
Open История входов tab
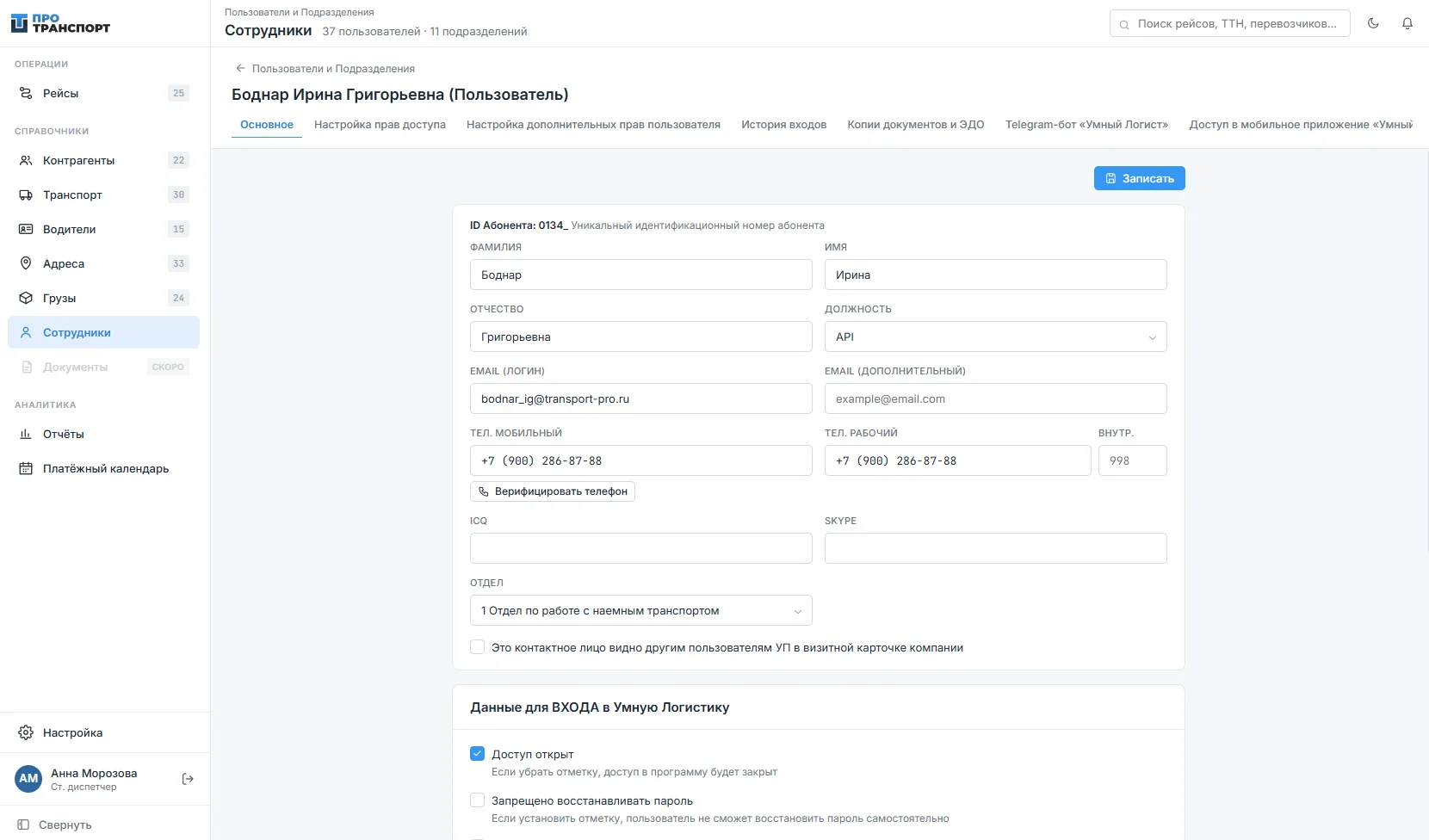point(783,125)
